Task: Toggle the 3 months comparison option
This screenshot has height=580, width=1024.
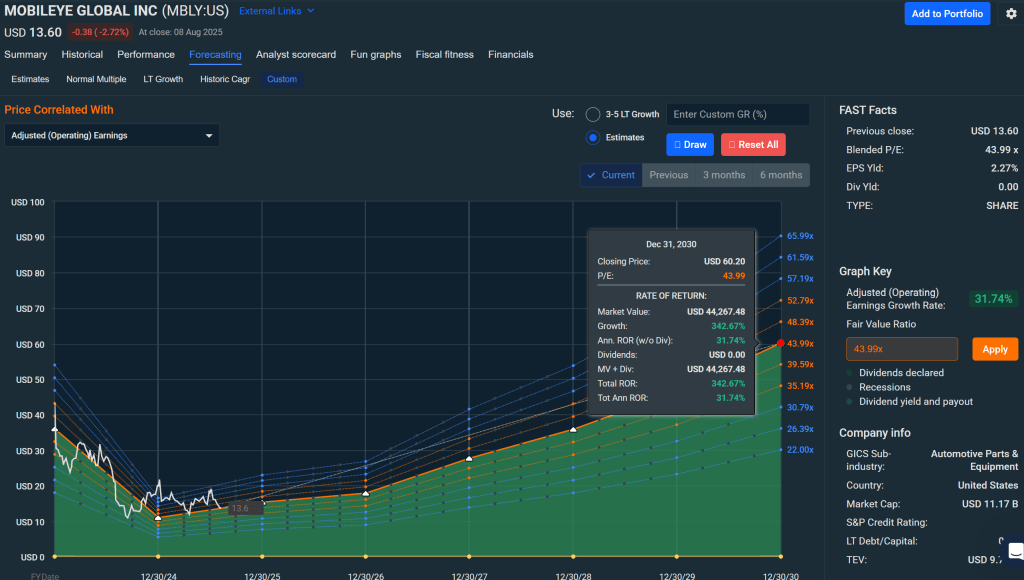Action: 723,175
